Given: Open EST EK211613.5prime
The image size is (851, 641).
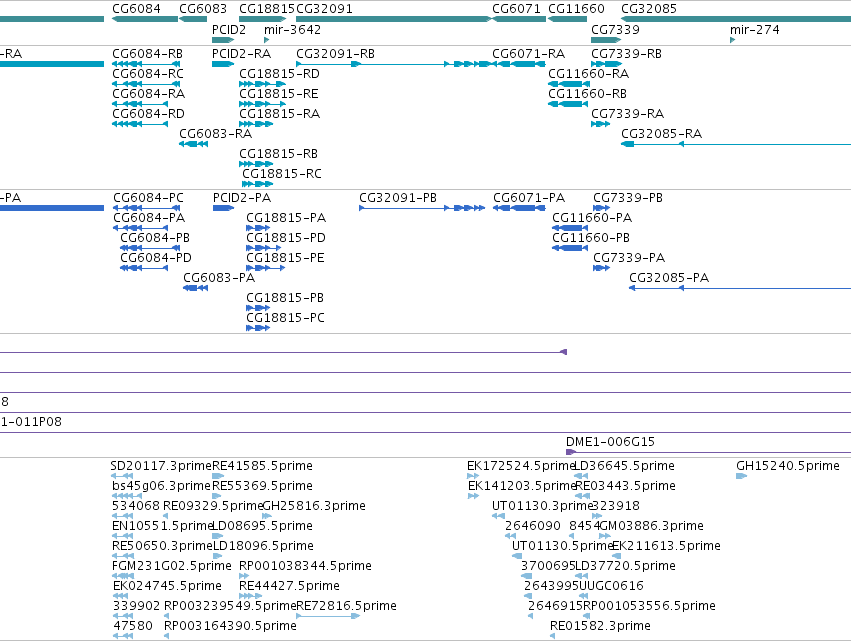Looking at the screenshot, I should pyautogui.click(x=666, y=546).
